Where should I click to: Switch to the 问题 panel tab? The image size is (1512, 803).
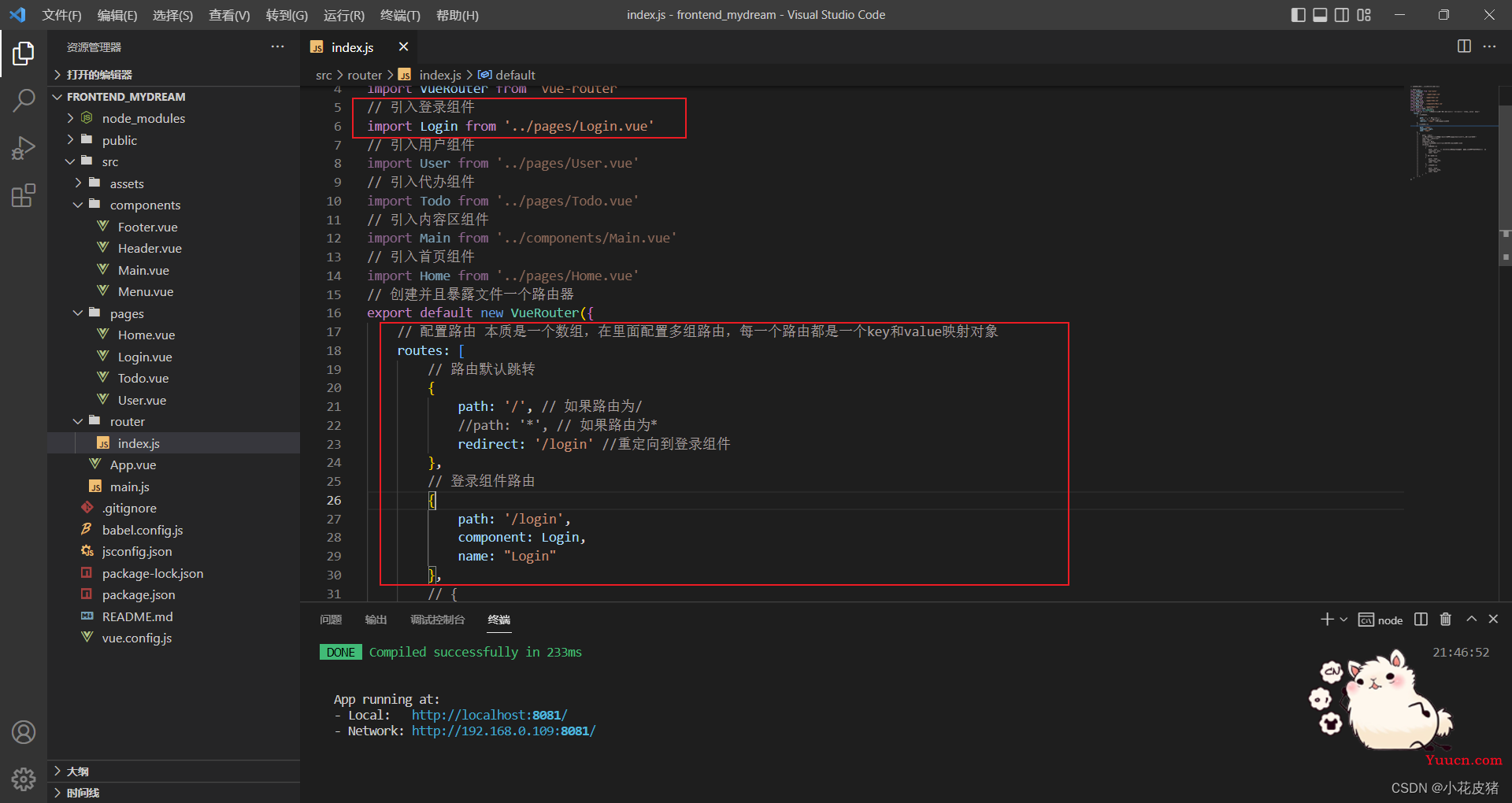(x=331, y=620)
